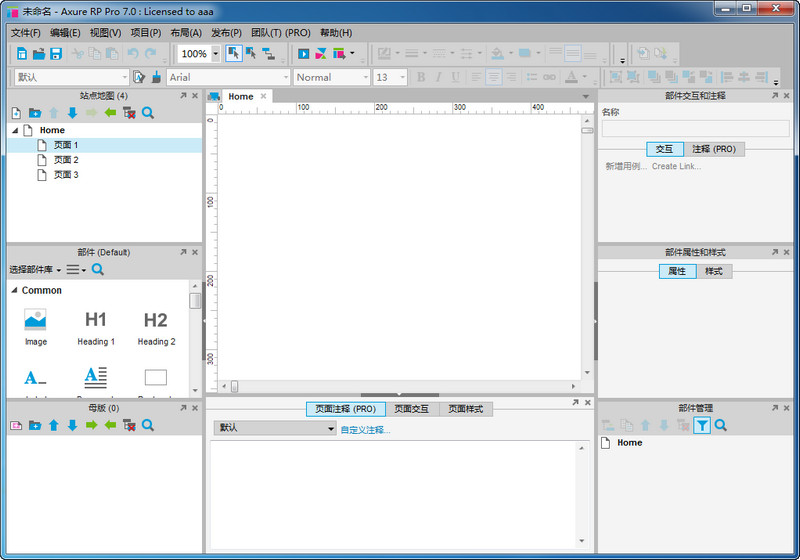Open the 编辑(E) menu

pyautogui.click(x=65, y=33)
